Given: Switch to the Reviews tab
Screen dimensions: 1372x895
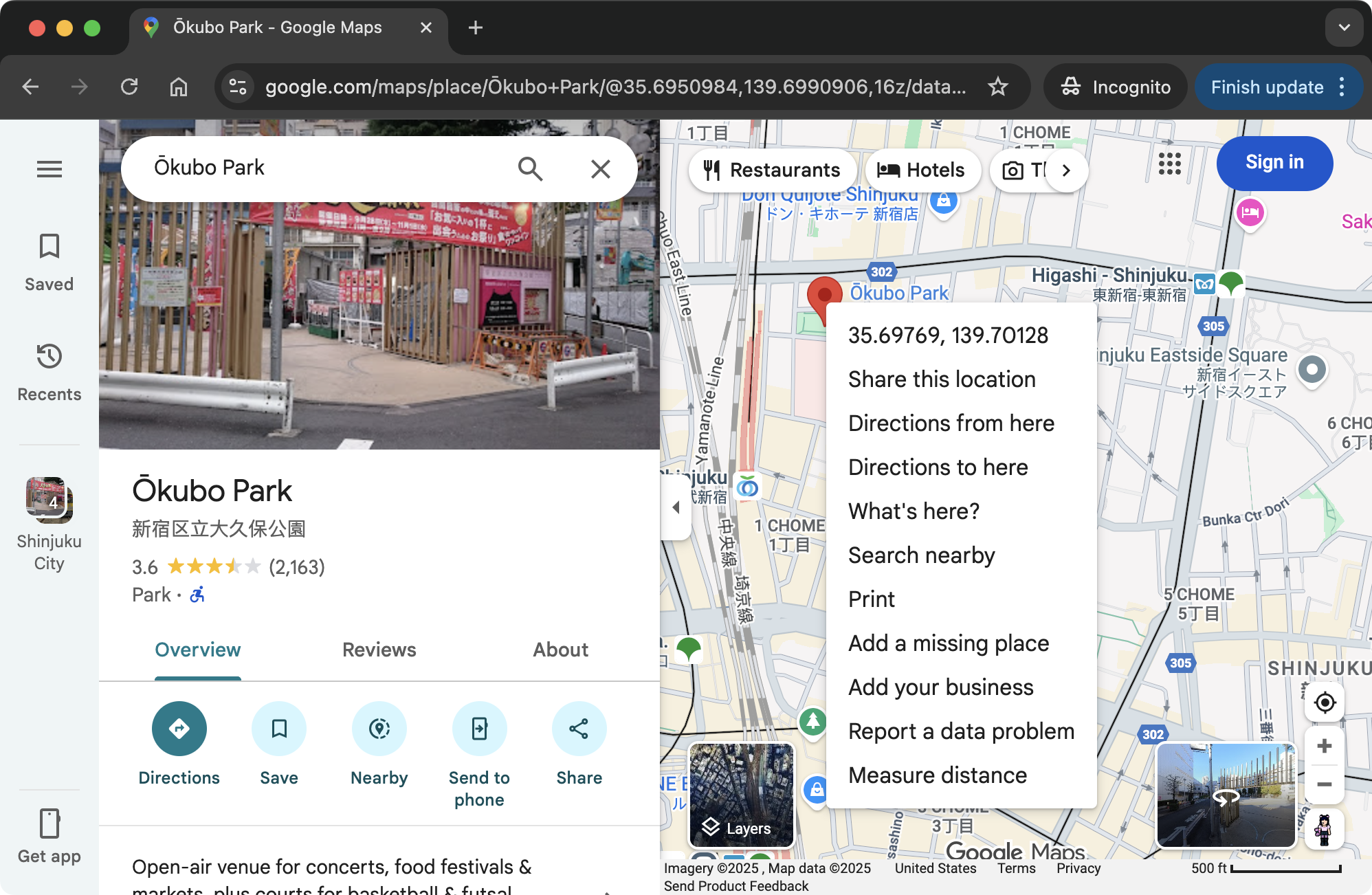Looking at the screenshot, I should click(x=379, y=650).
